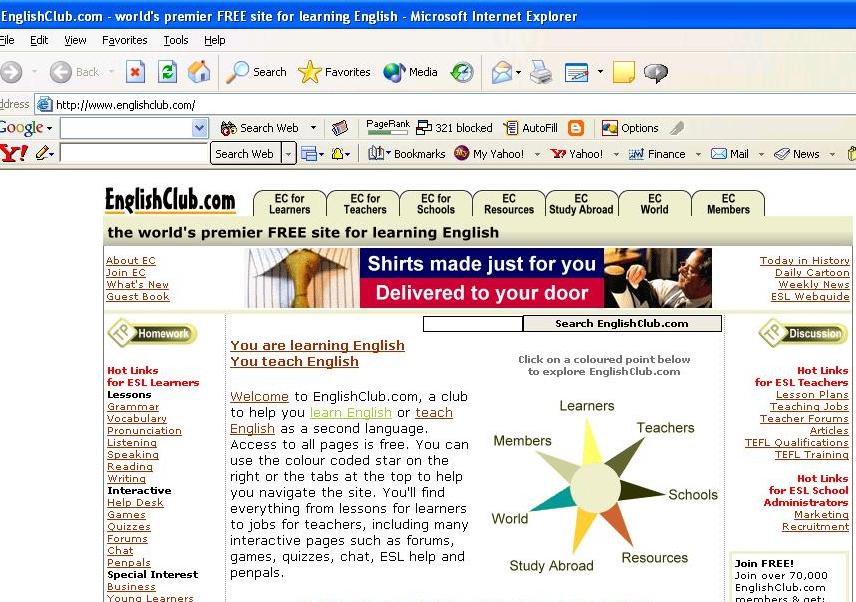Expand Google Search Web dropdown arrow

[313, 128]
